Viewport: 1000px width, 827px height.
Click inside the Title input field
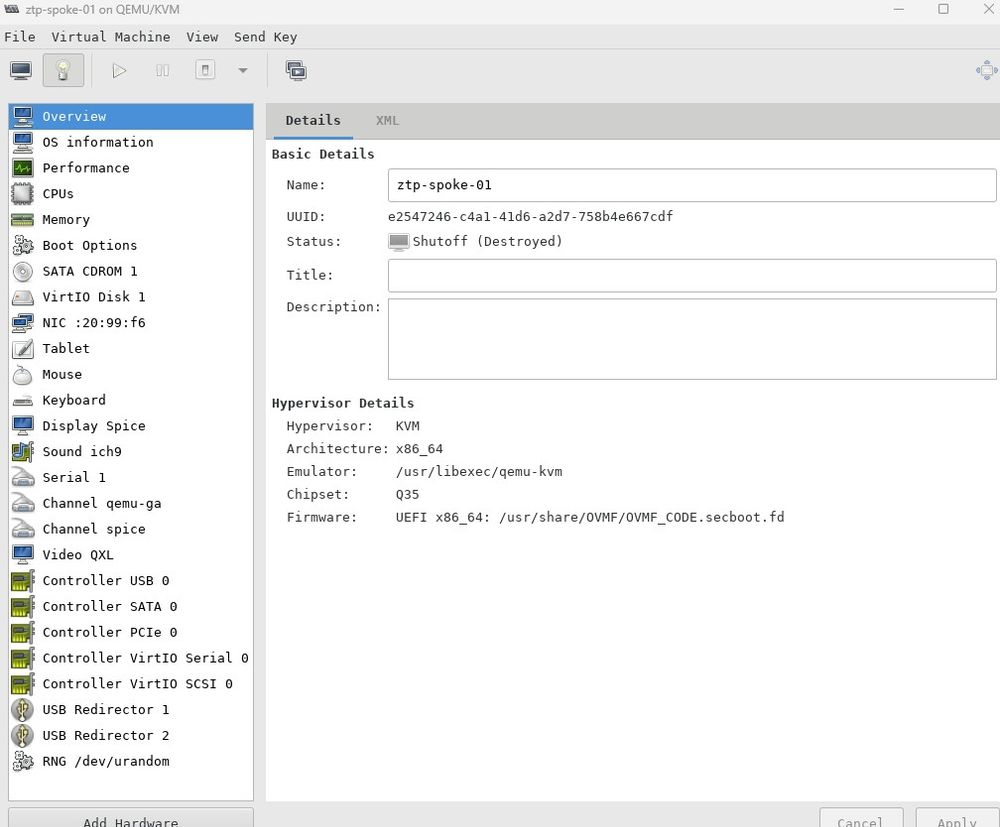click(x=690, y=275)
